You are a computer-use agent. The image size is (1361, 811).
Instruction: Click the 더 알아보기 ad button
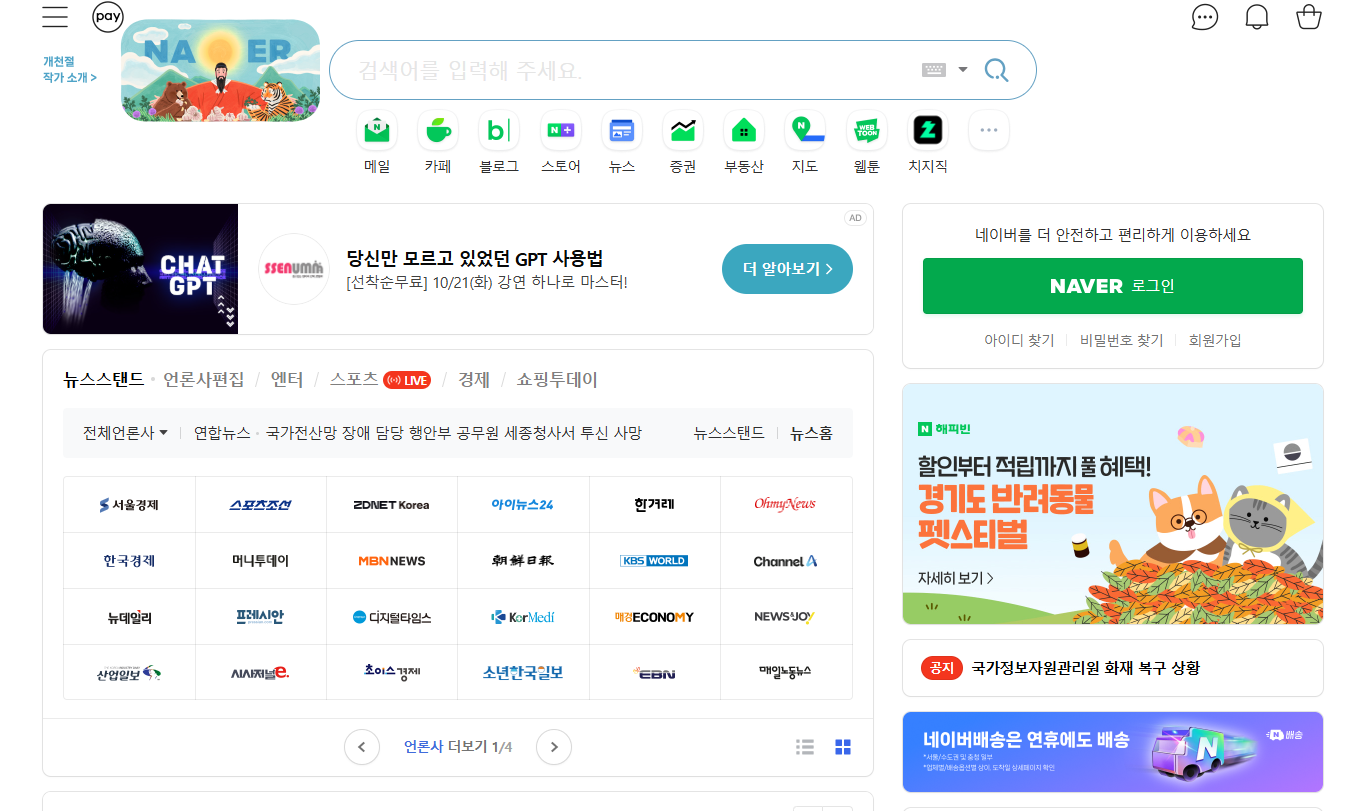click(x=787, y=269)
